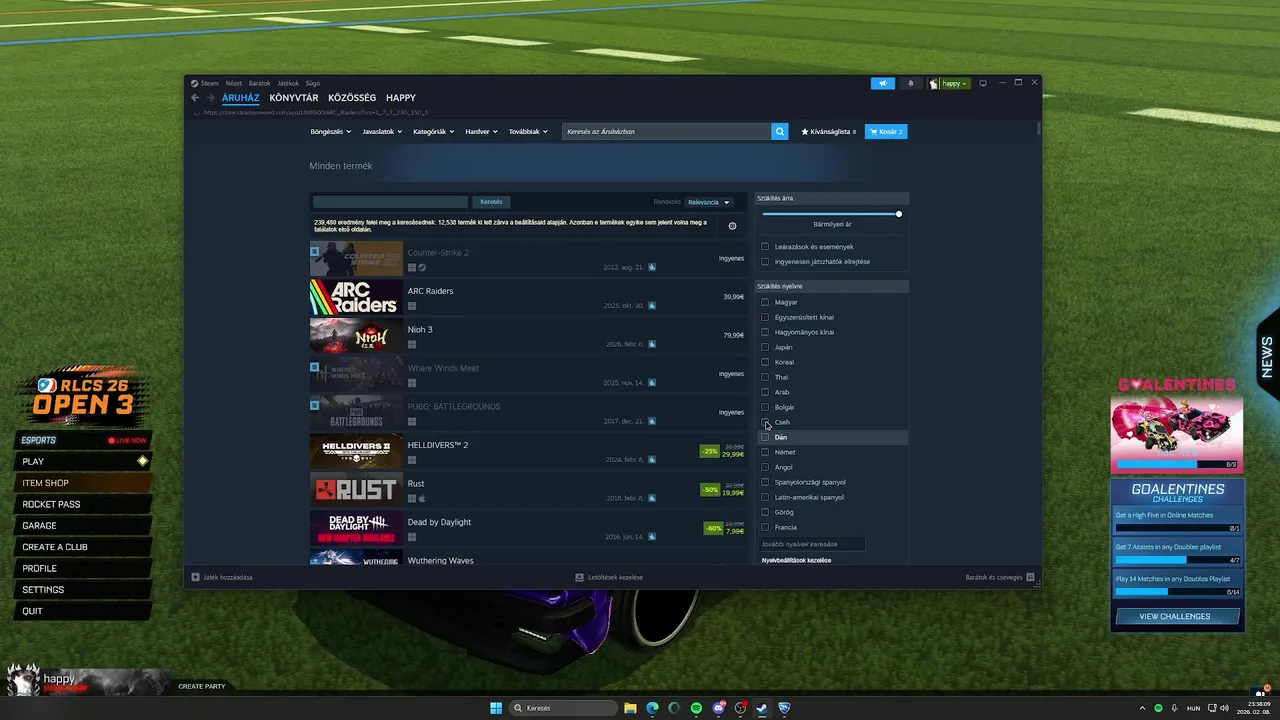Screen dimensions: 1280x720
Task: Click the Big Picture mode monitor icon
Action: pos(983,83)
